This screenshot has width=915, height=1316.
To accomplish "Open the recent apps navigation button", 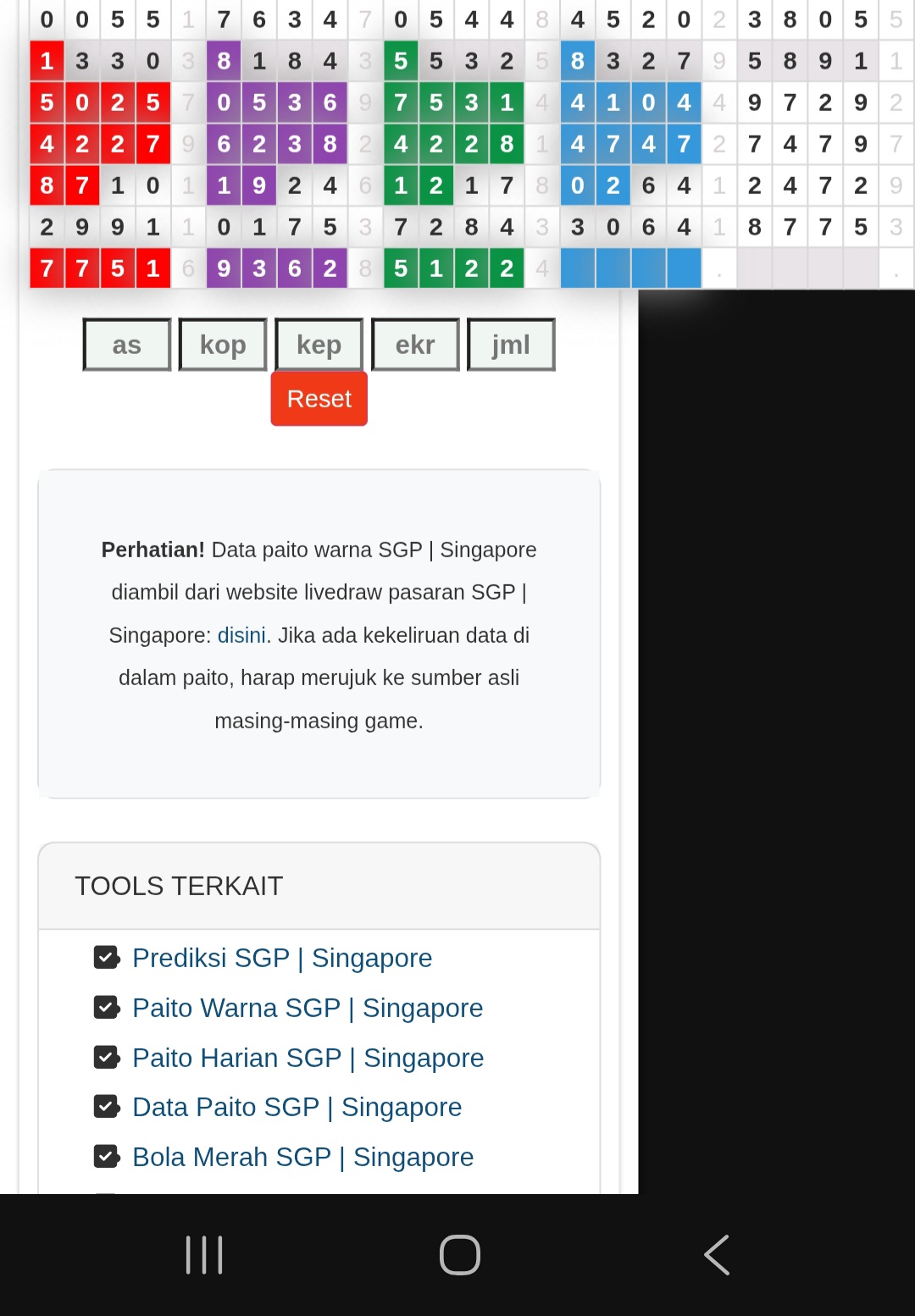I will 204,1254.
